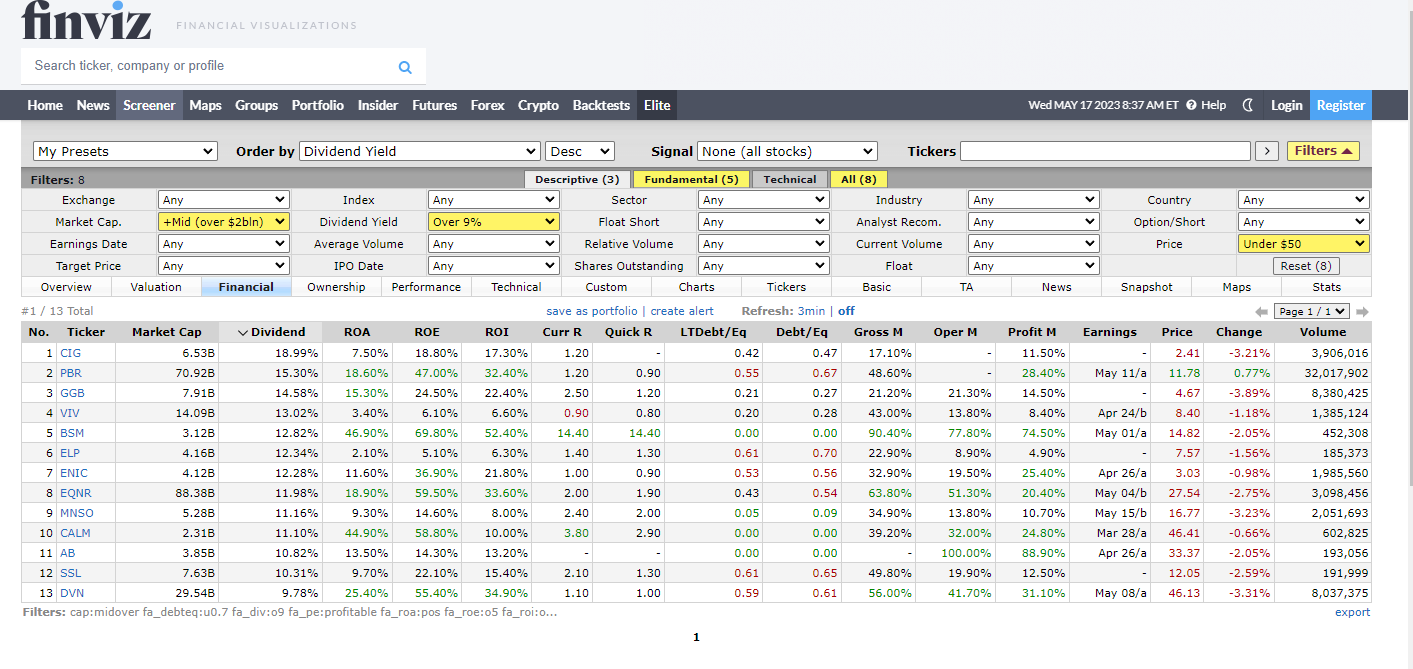Open Backtests in the navigation bar

point(601,105)
